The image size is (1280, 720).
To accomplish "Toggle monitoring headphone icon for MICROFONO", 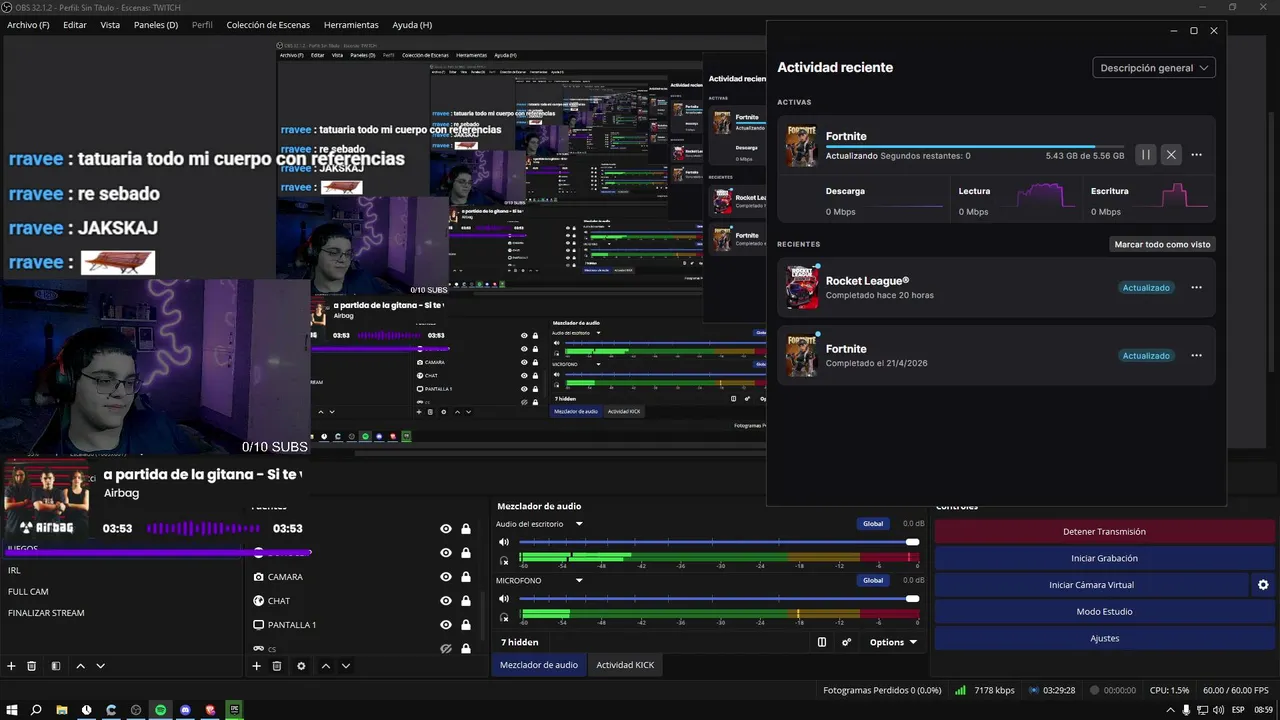I will pos(504,617).
